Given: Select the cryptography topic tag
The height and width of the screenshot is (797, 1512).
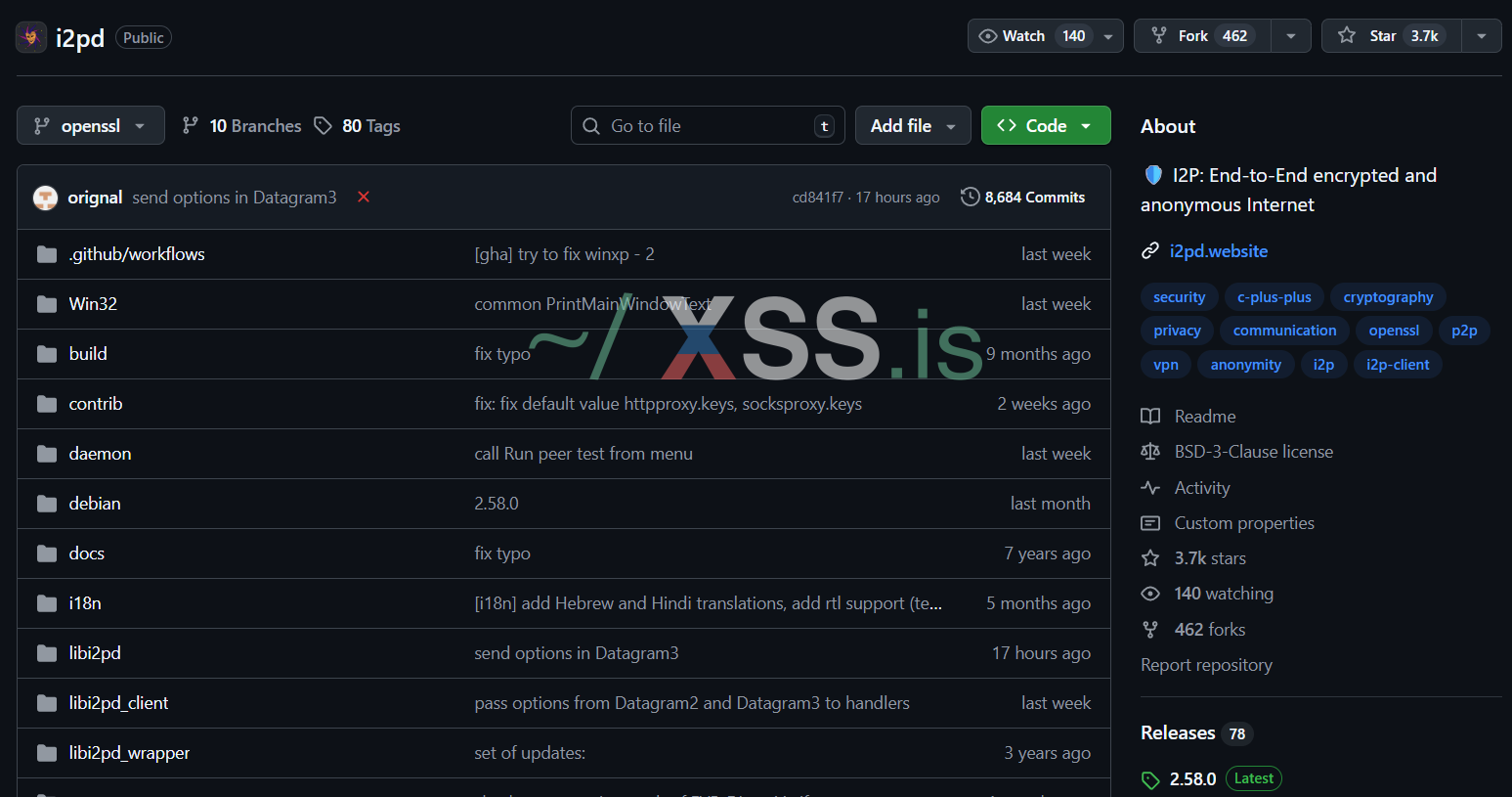Looking at the screenshot, I should (1388, 297).
